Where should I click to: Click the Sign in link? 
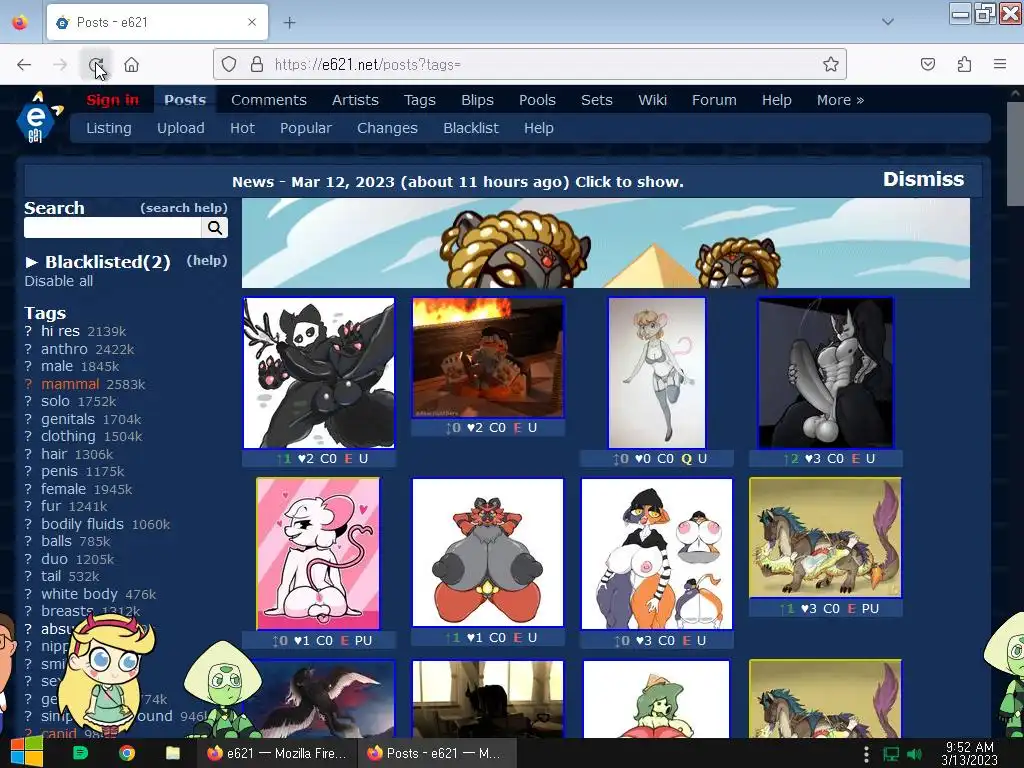pyautogui.click(x=112, y=100)
